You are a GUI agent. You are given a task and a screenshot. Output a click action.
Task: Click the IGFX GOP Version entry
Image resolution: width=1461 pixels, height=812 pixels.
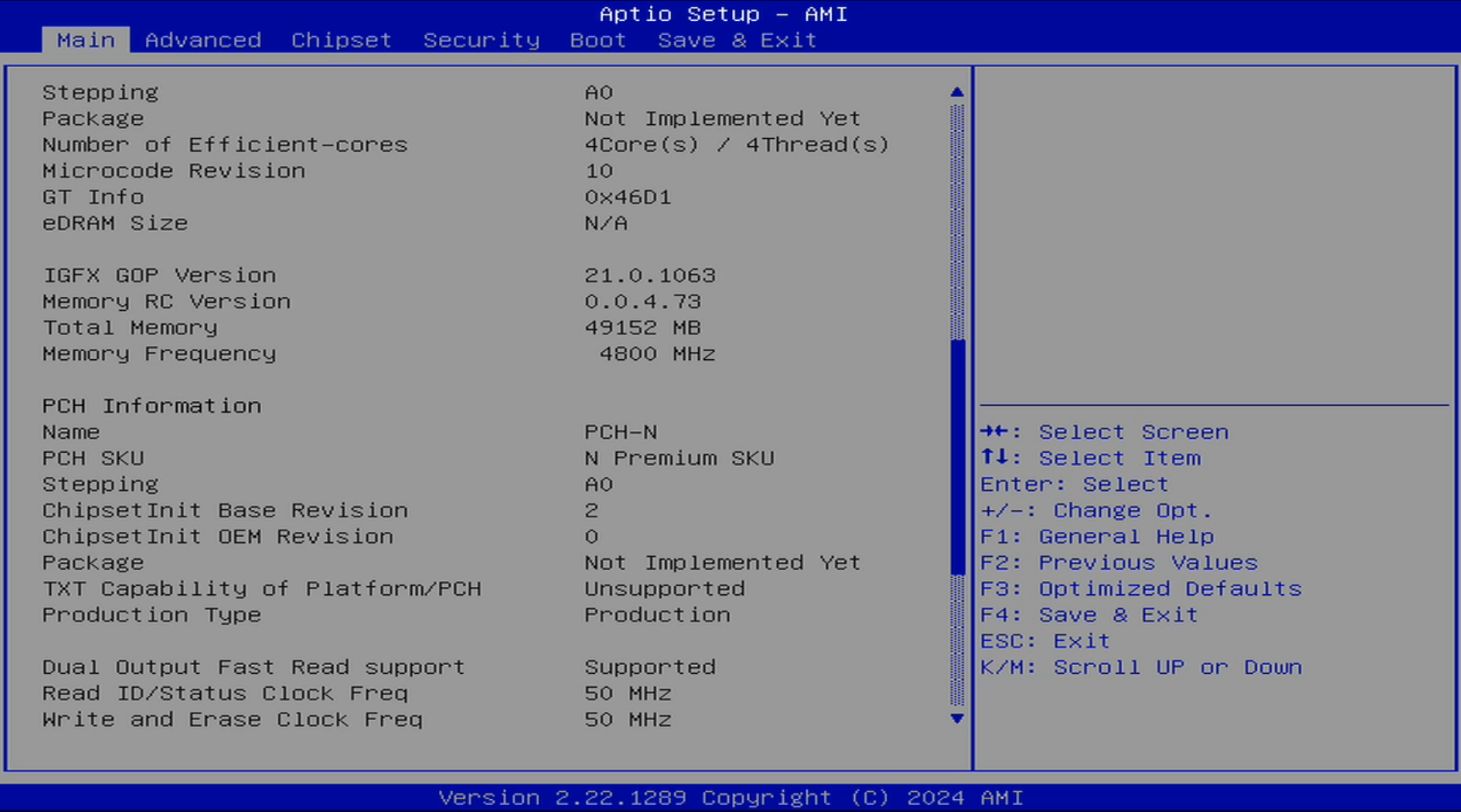point(159,275)
